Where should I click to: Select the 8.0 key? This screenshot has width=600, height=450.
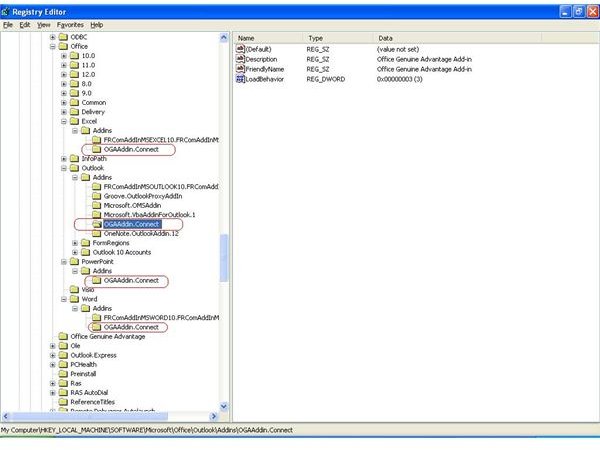click(x=86, y=84)
